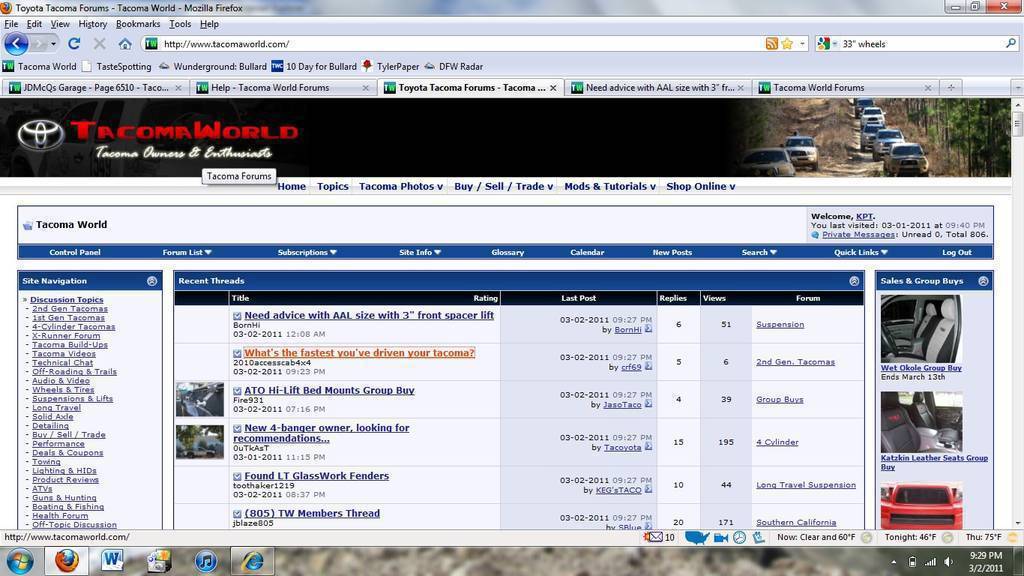Open the Tacoma World bookmark in bookmarks toolbar
Viewport: 1024px width, 576px height.
pos(39,67)
